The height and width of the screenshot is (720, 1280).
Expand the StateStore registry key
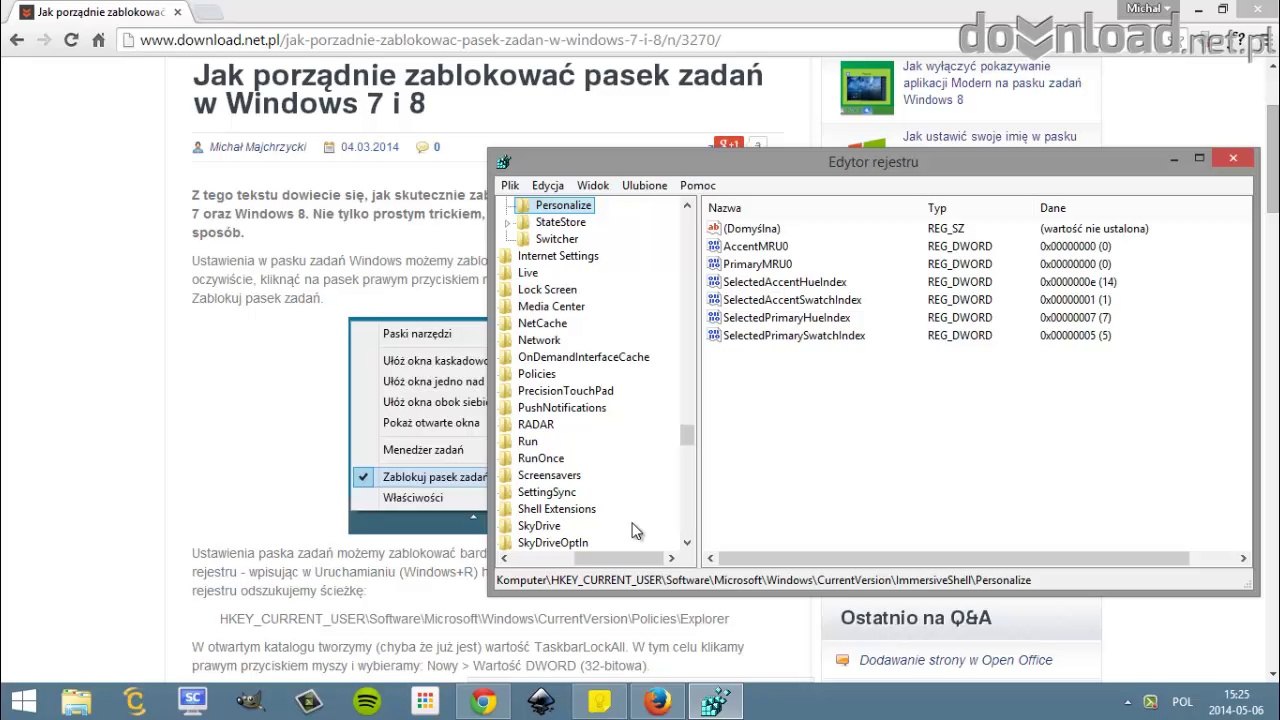click(x=508, y=222)
